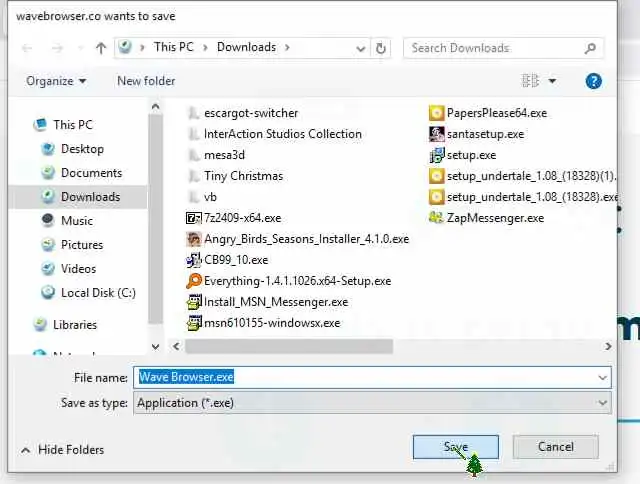Select Music in navigation pane

(x=77, y=221)
